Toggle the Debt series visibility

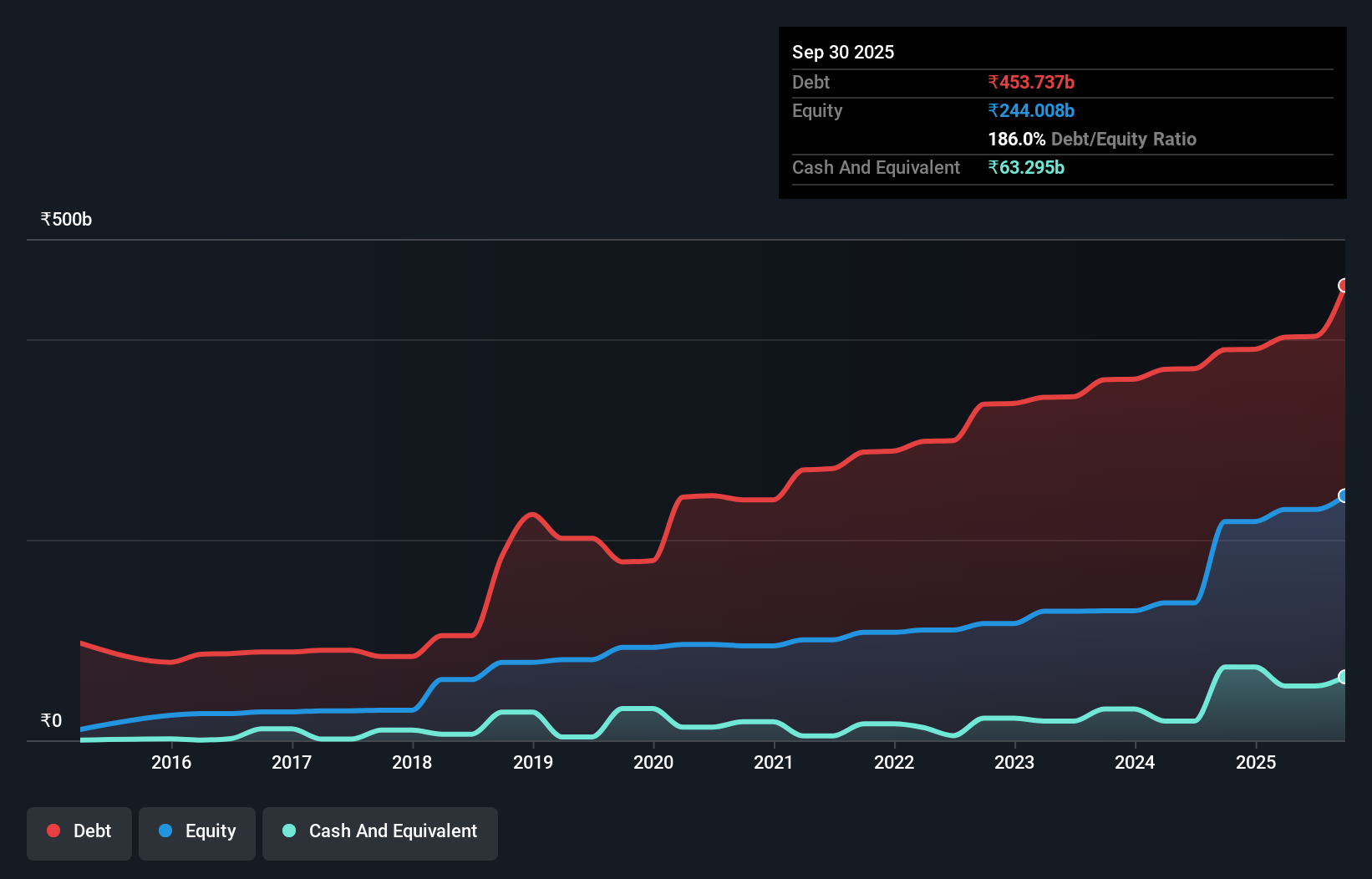pos(79,831)
